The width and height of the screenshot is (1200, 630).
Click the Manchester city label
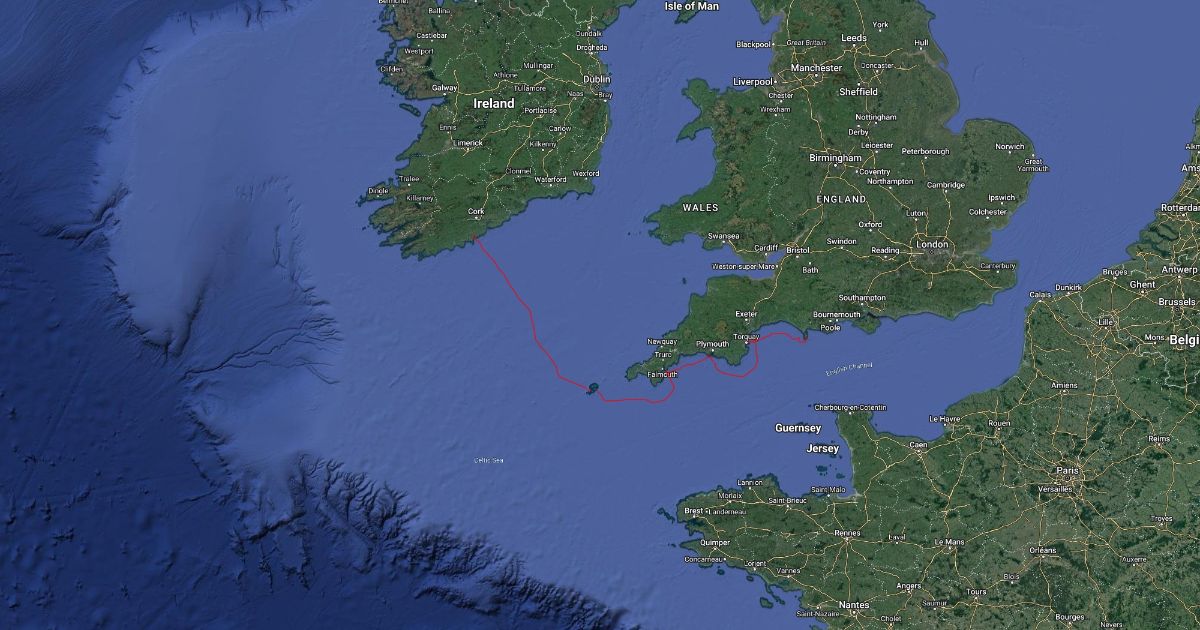click(x=817, y=68)
